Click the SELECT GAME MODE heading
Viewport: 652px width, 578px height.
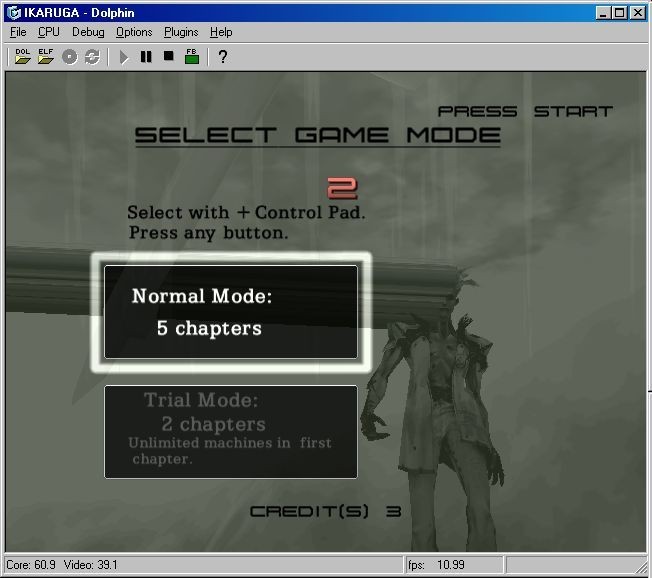coord(318,136)
